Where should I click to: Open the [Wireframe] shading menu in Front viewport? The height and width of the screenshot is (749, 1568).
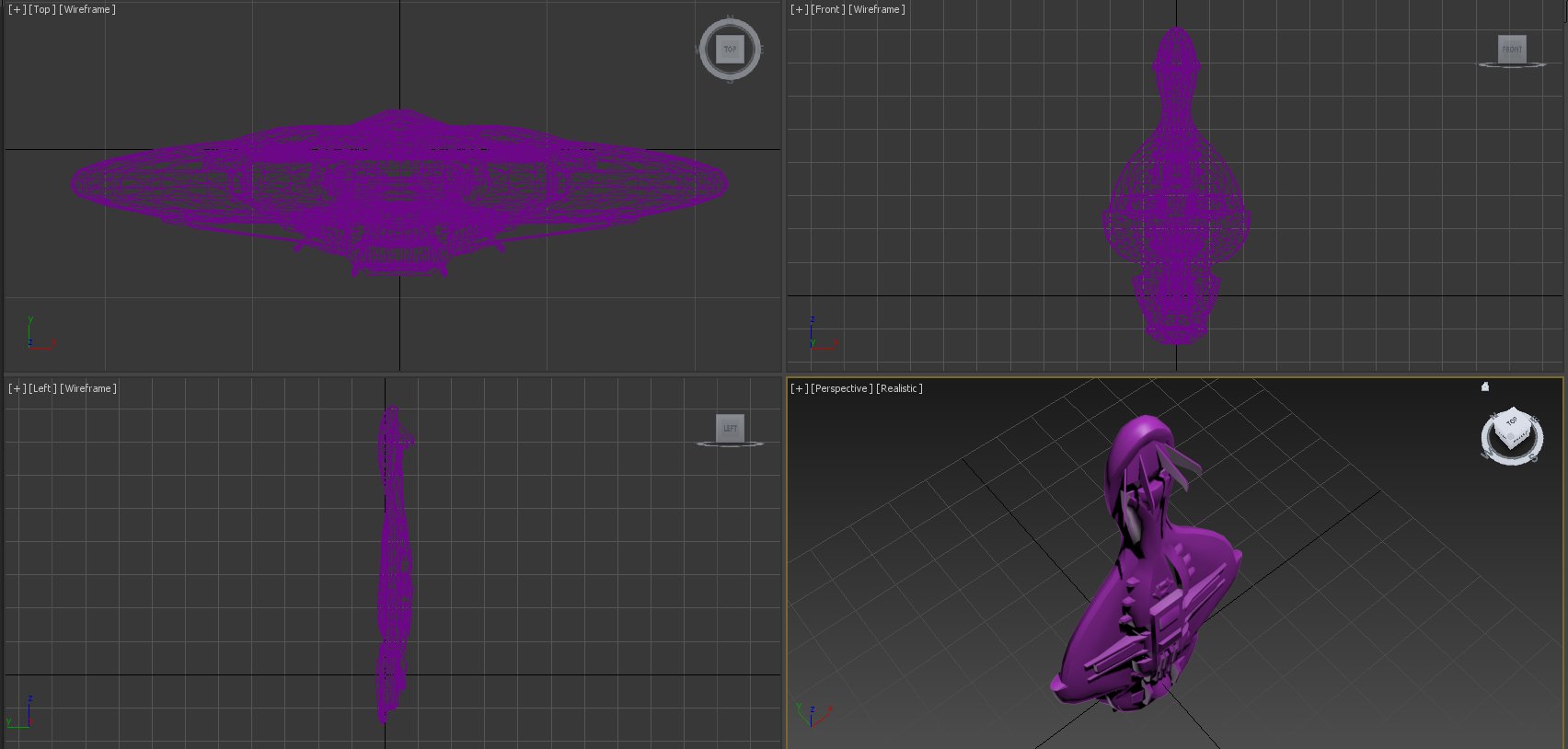click(x=876, y=9)
